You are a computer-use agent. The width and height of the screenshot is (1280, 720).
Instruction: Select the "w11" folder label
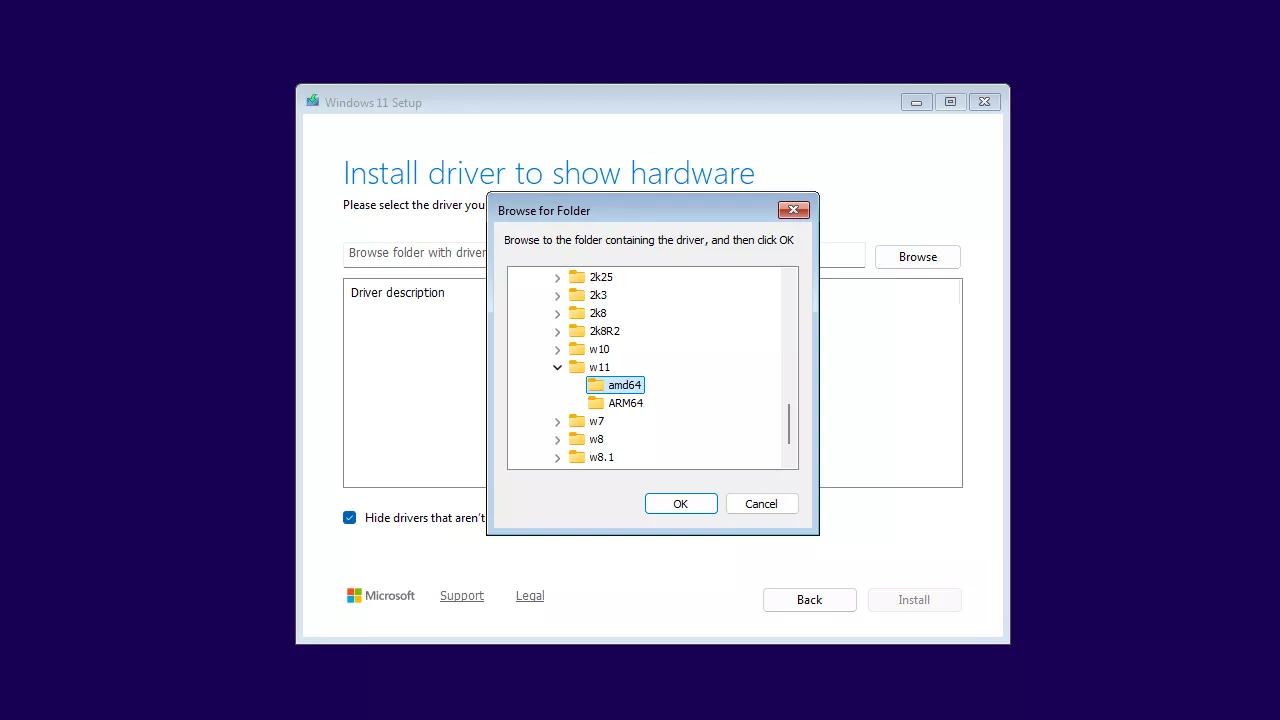coord(599,367)
